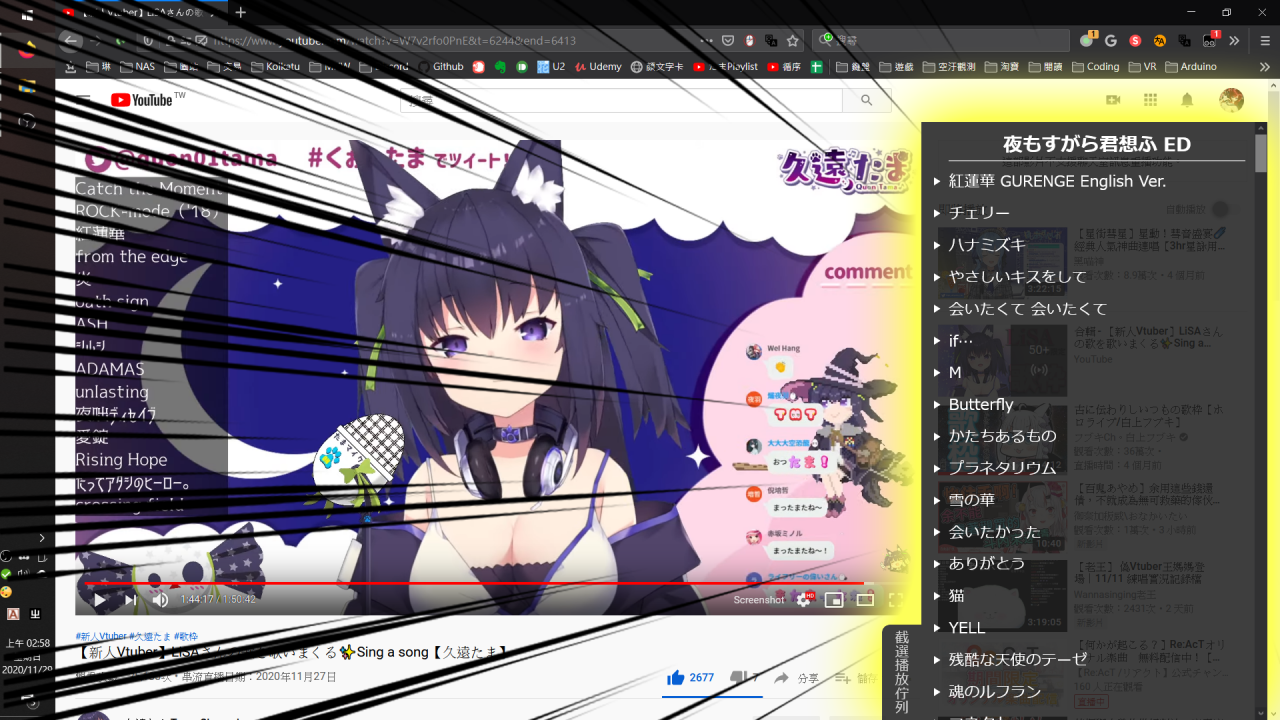
Task: Switch to theater mode
Action: tap(865, 600)
